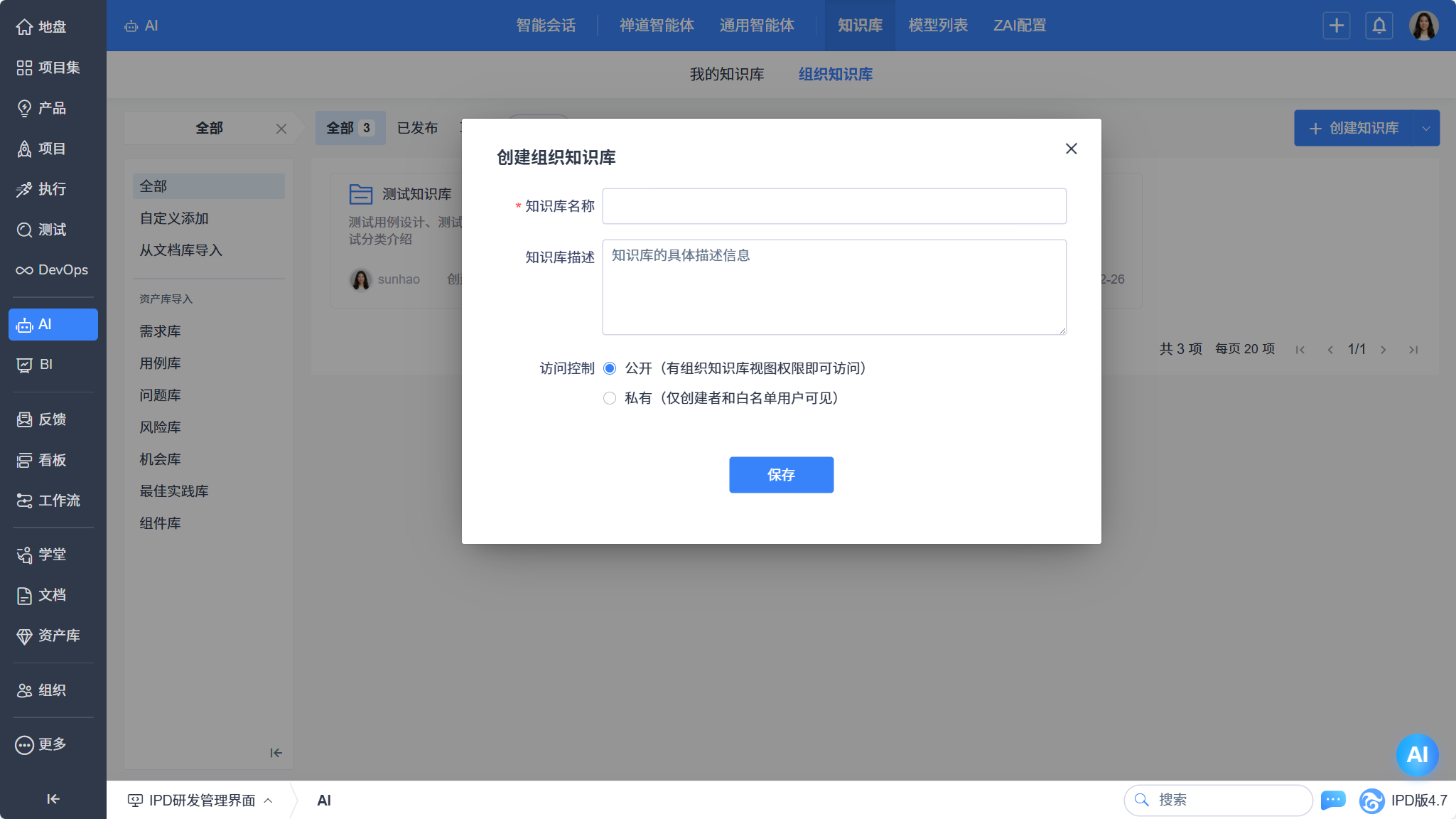Screen dimensions: 1456x819
Task: Switch to 模型列表 tab
Action: pyautogui.click(x=937, y=26)
